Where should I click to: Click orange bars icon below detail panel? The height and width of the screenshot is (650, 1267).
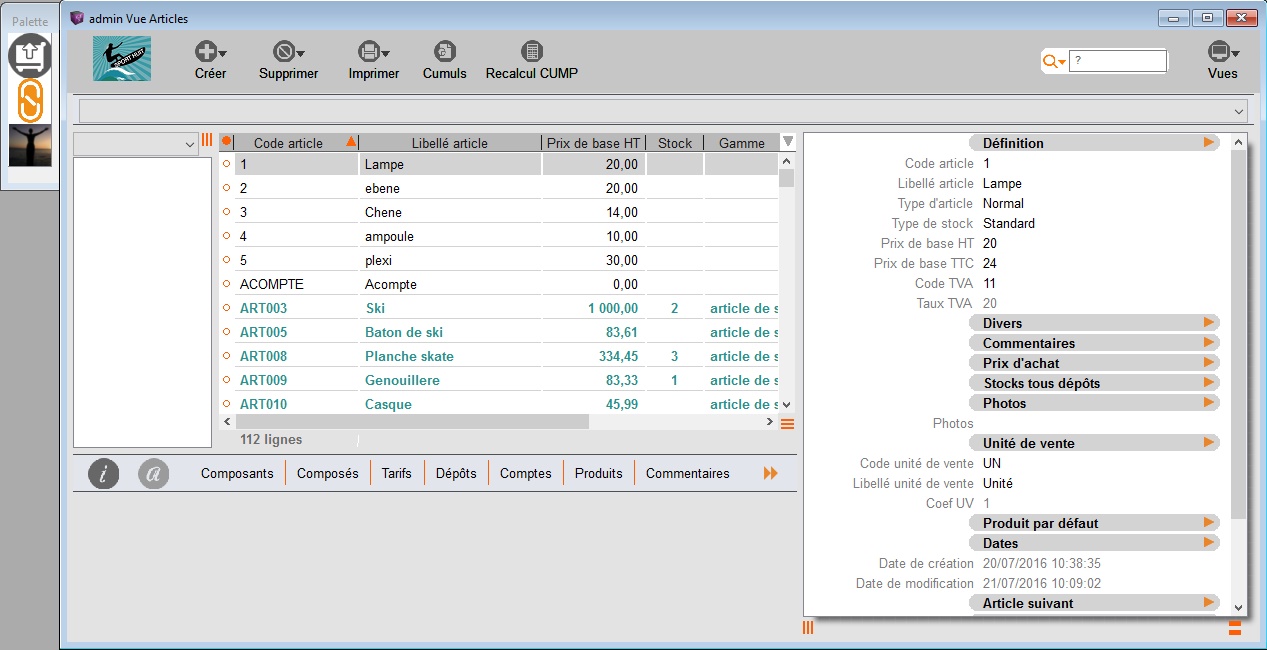(x=808, y=627)
